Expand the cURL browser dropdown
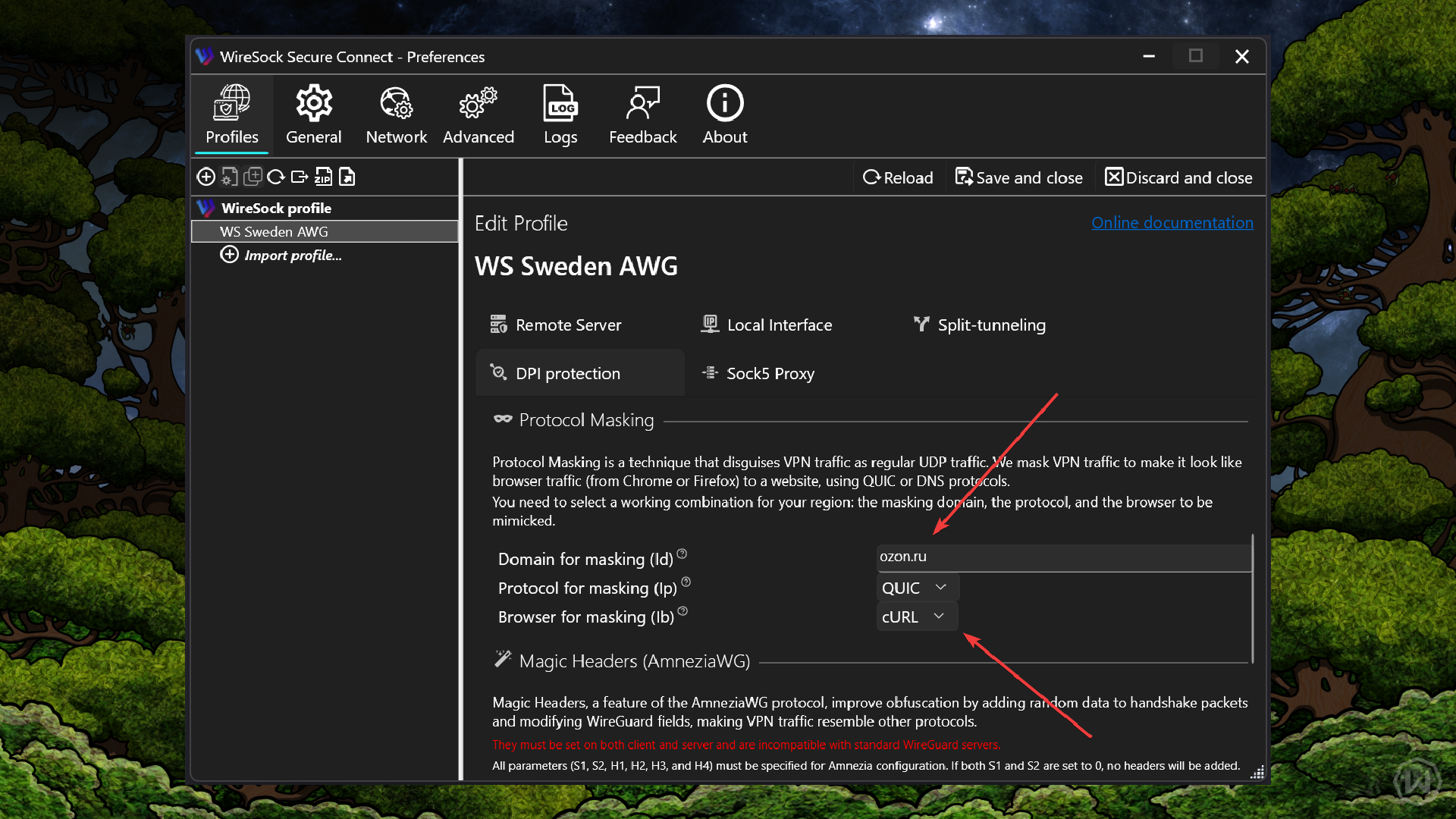The height and width of the screenshot is (819, 1456). pos(915,617)
